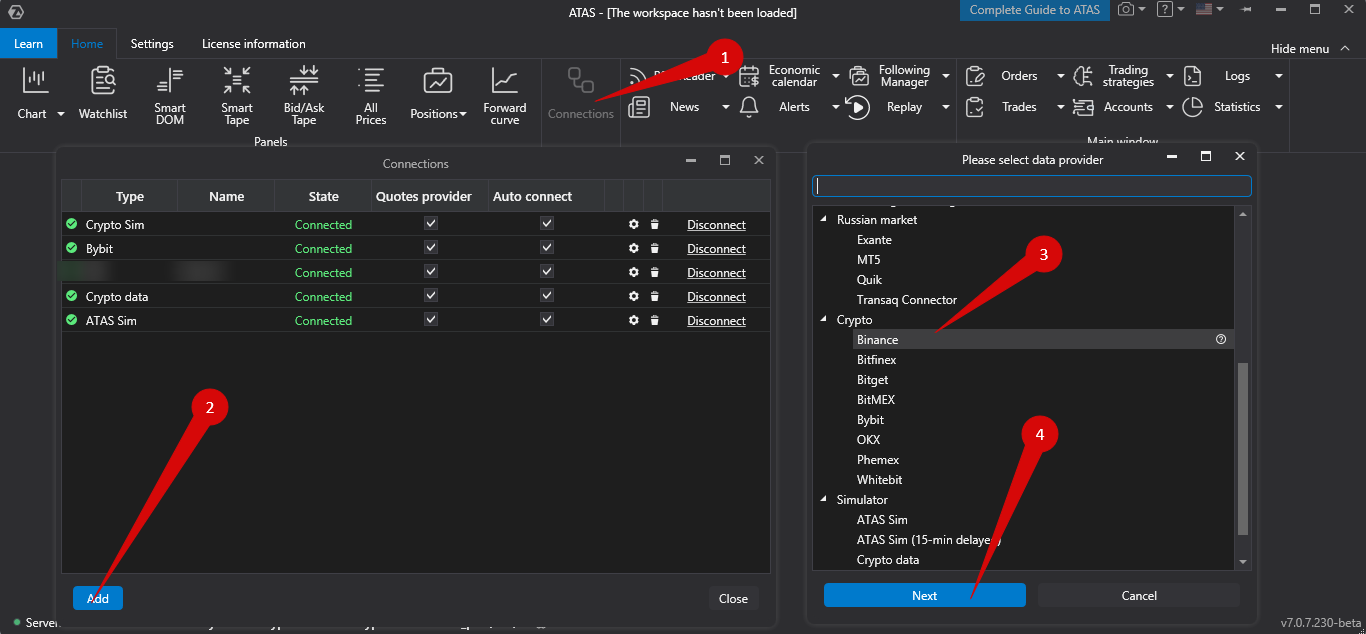Toggle Quotes provider checkbox for Bybit
The image size is (1366, 634).
pyautogui.click(x=431, y=248)
